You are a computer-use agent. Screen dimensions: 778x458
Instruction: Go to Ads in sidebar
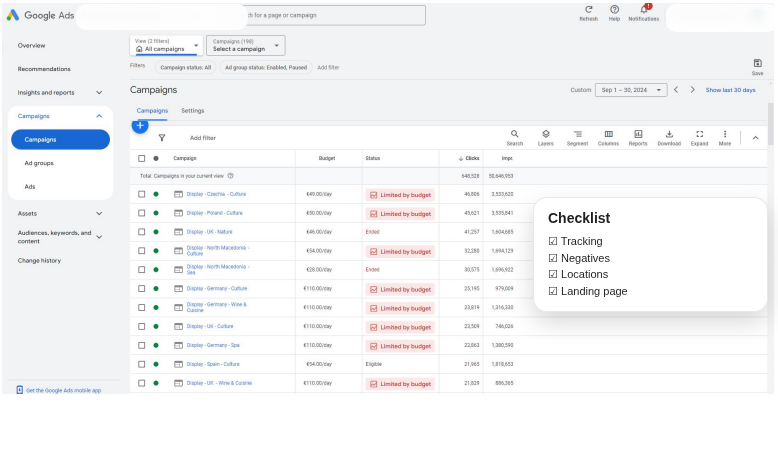[x=30, y=187]
